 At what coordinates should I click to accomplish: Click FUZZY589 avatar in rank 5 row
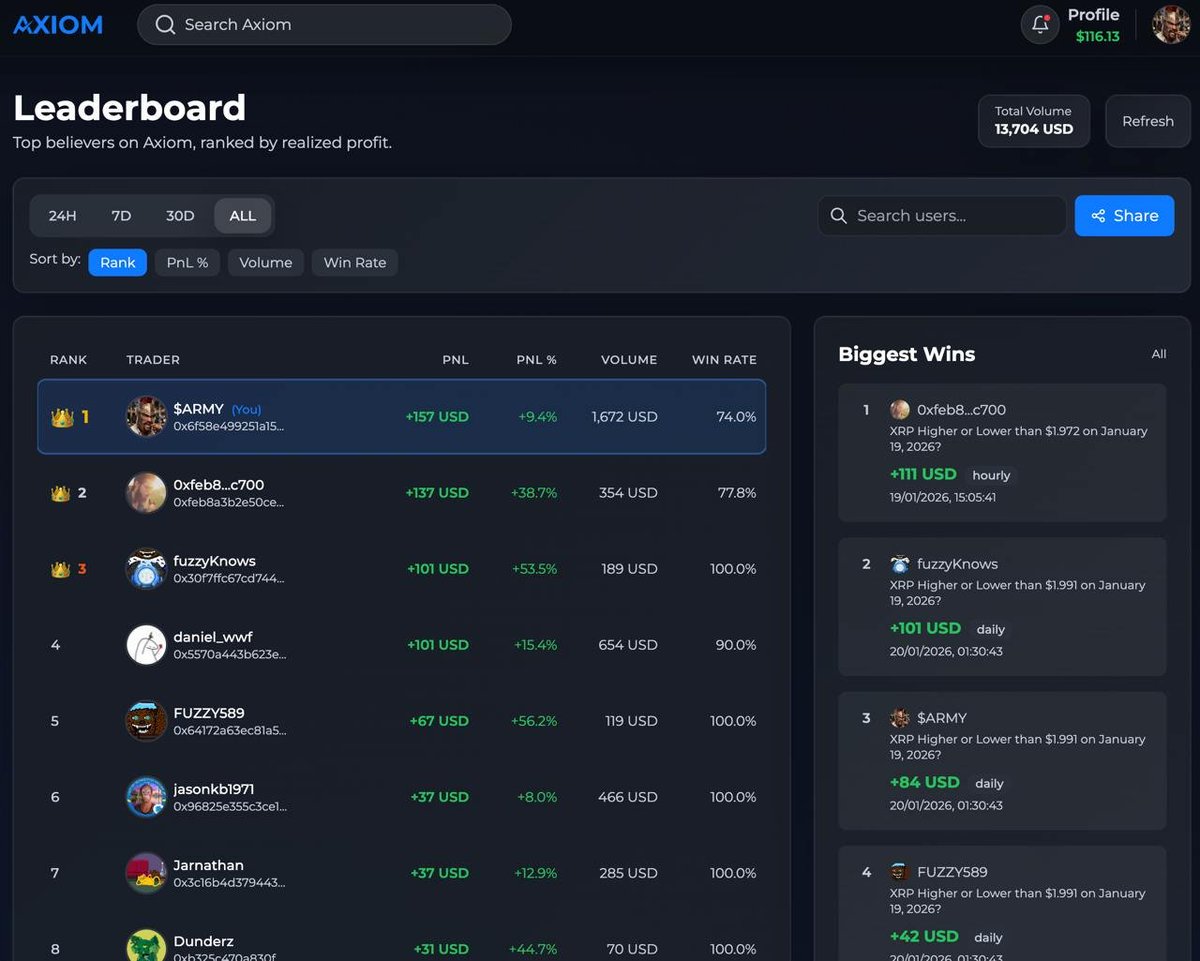click(x=146, y=721)
